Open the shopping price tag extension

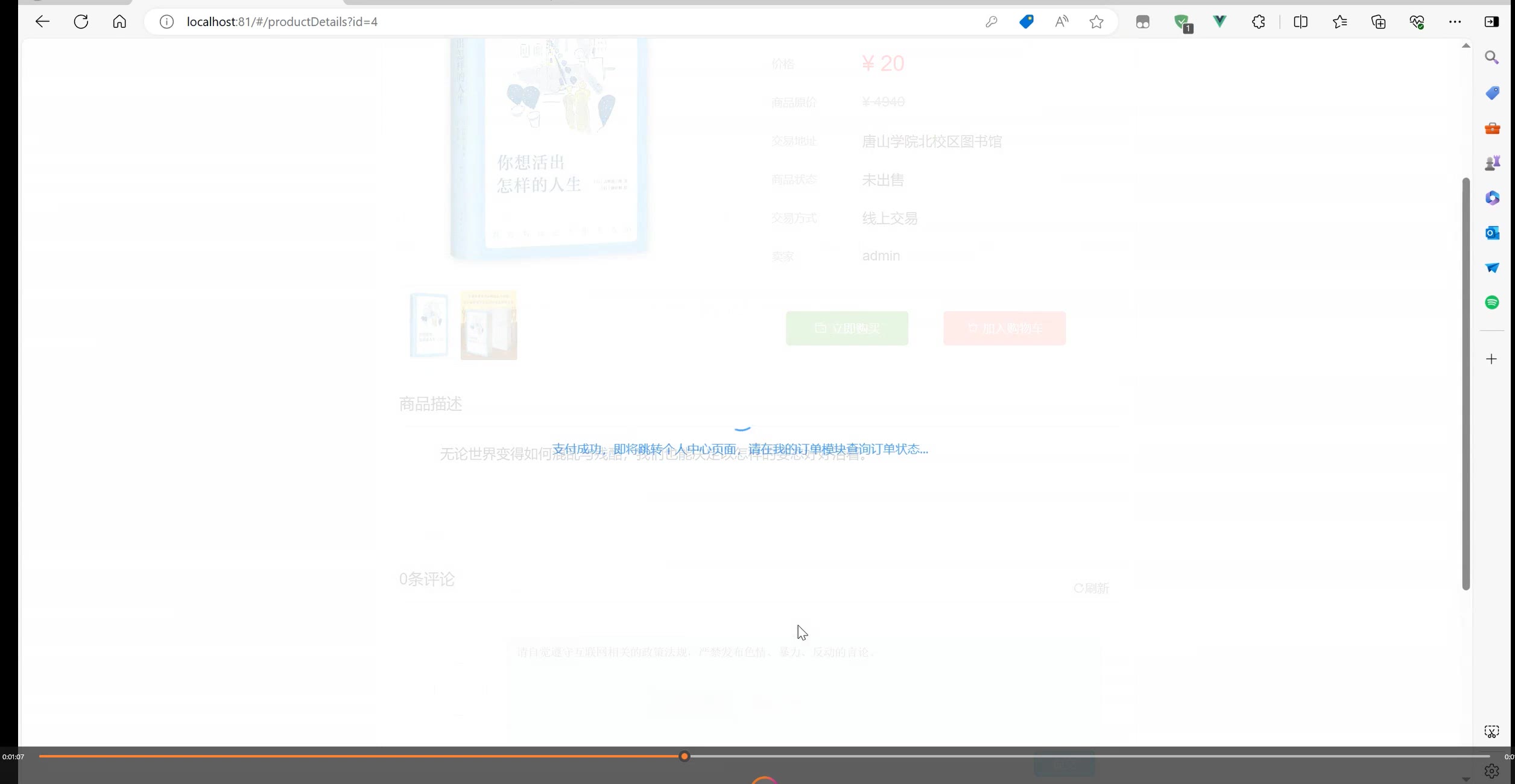(x=1026, y=22)
